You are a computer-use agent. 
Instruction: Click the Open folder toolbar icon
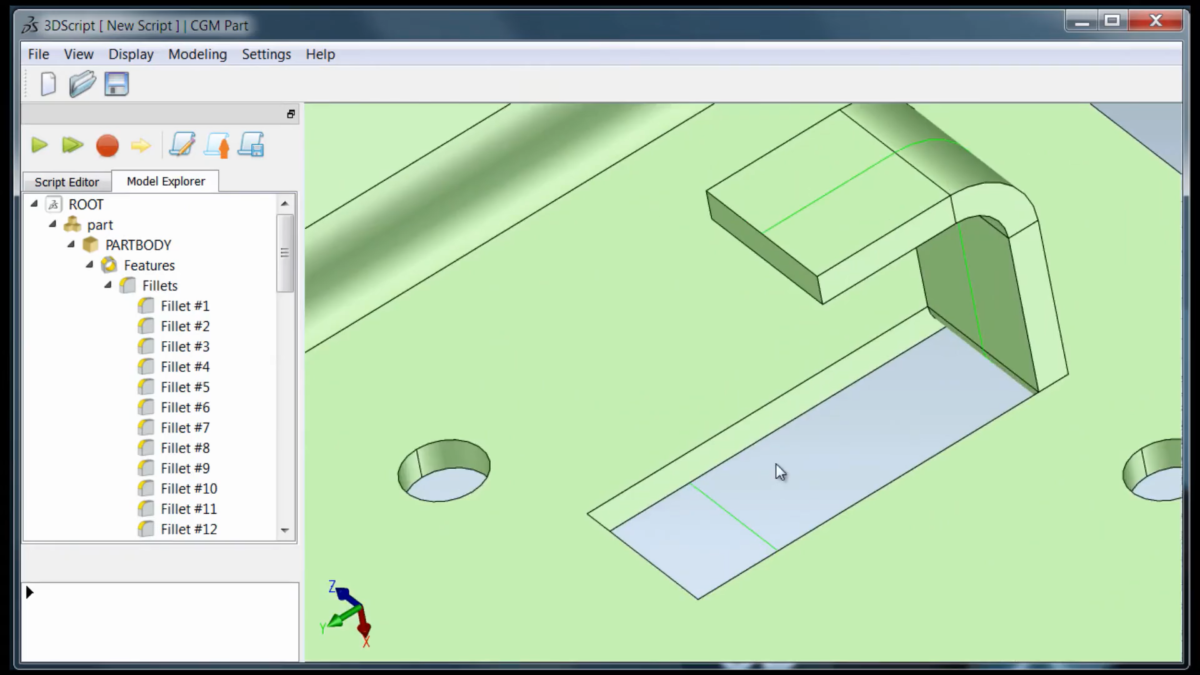pos(82,84)
